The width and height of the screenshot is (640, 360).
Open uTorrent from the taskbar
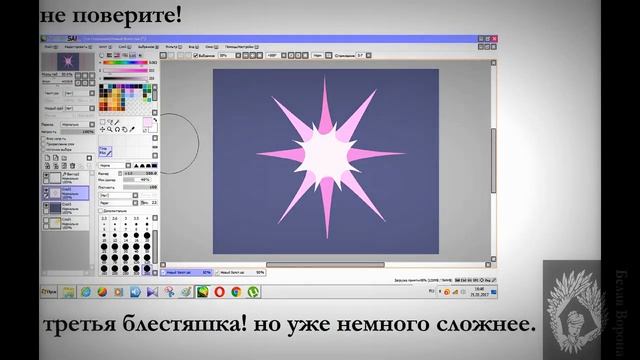[253, 292]
